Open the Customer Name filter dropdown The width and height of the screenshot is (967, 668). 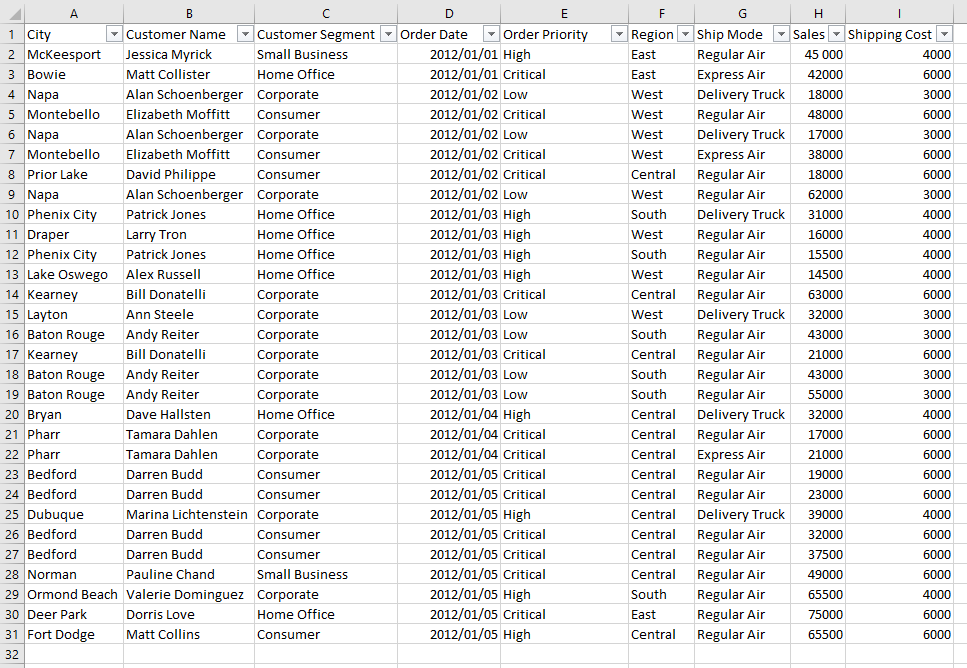[x=245, y=35]
